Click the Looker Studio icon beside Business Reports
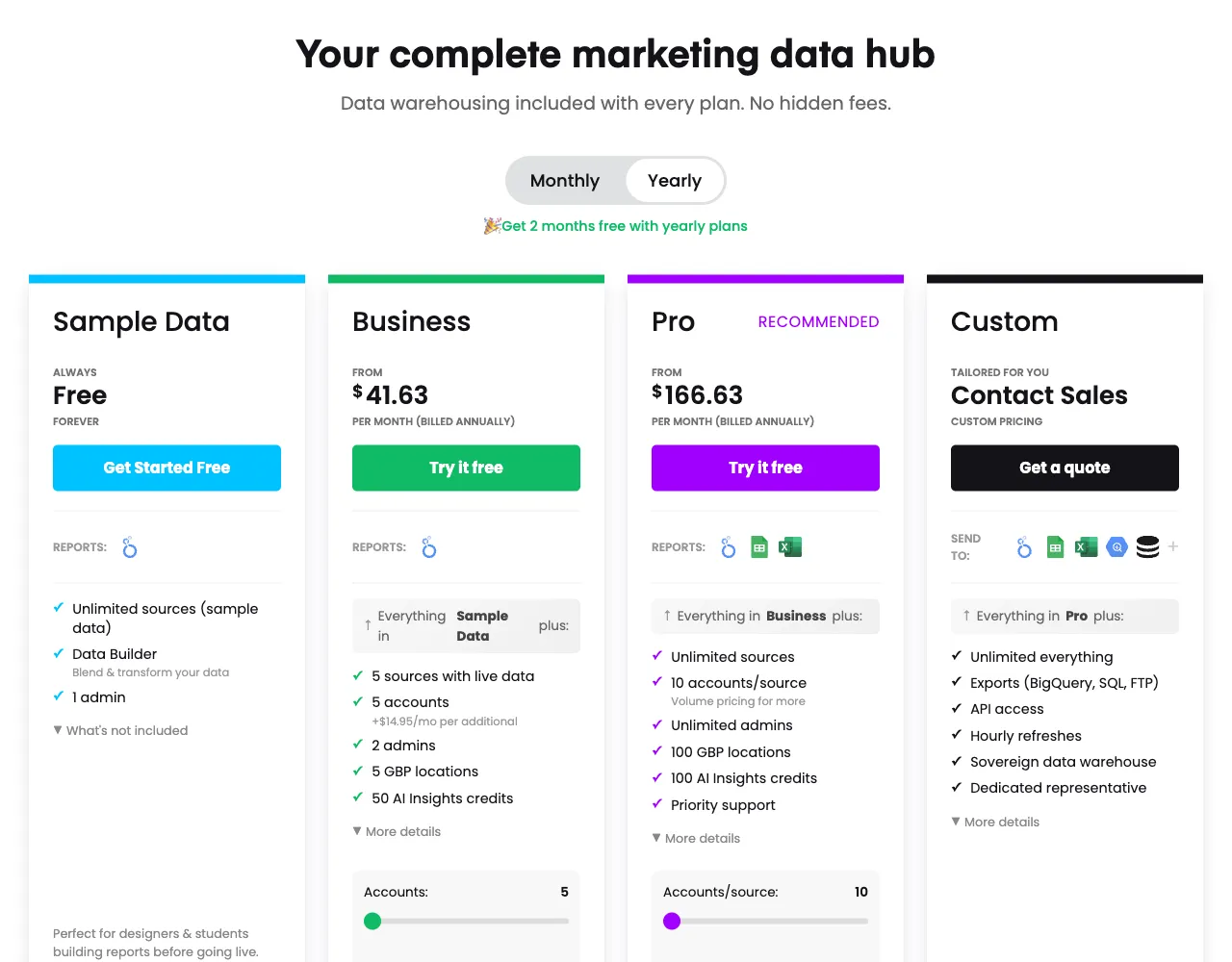The height and width of the screenshot is (962, 1232). click(x=428, y=546)
